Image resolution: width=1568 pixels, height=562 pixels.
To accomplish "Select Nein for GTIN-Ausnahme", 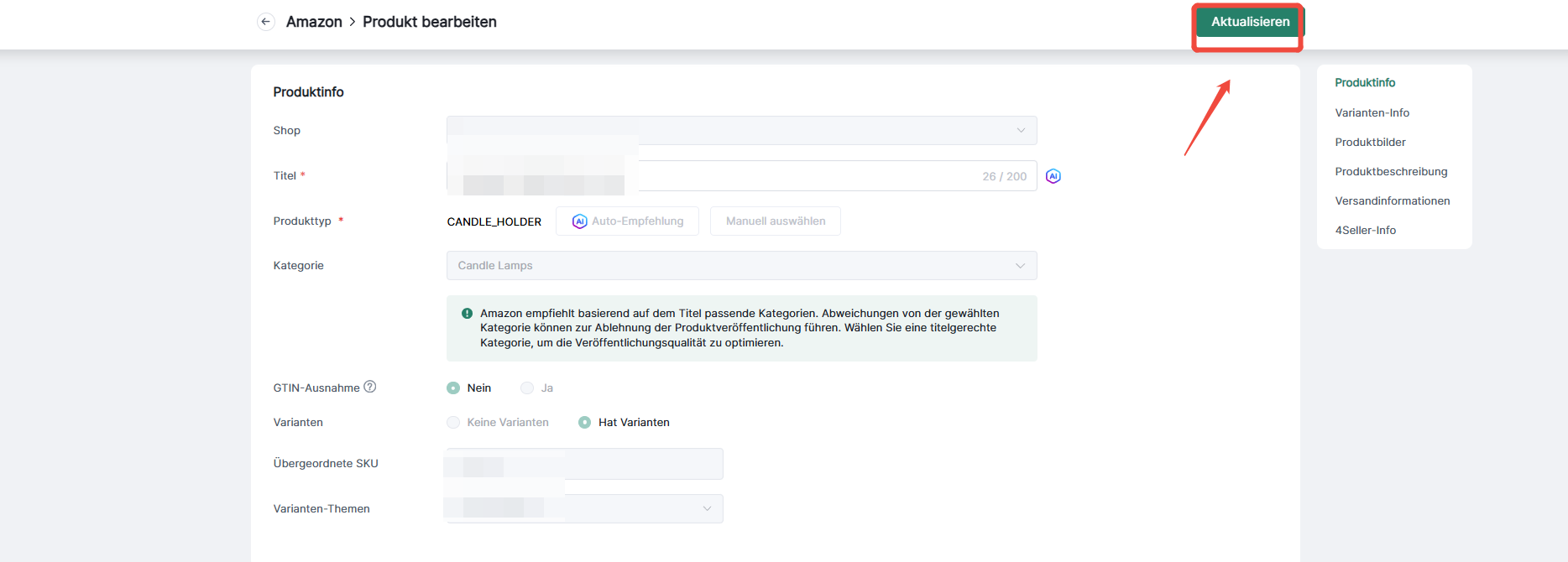I will [x=453, y=388].
